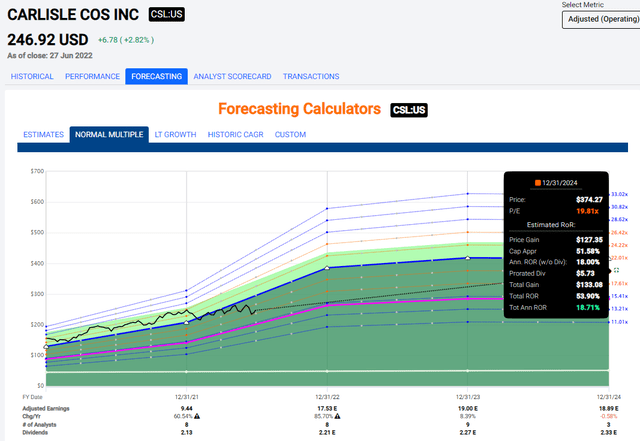Click the 12/31/22 fiscal year date label

coord(327,397)
